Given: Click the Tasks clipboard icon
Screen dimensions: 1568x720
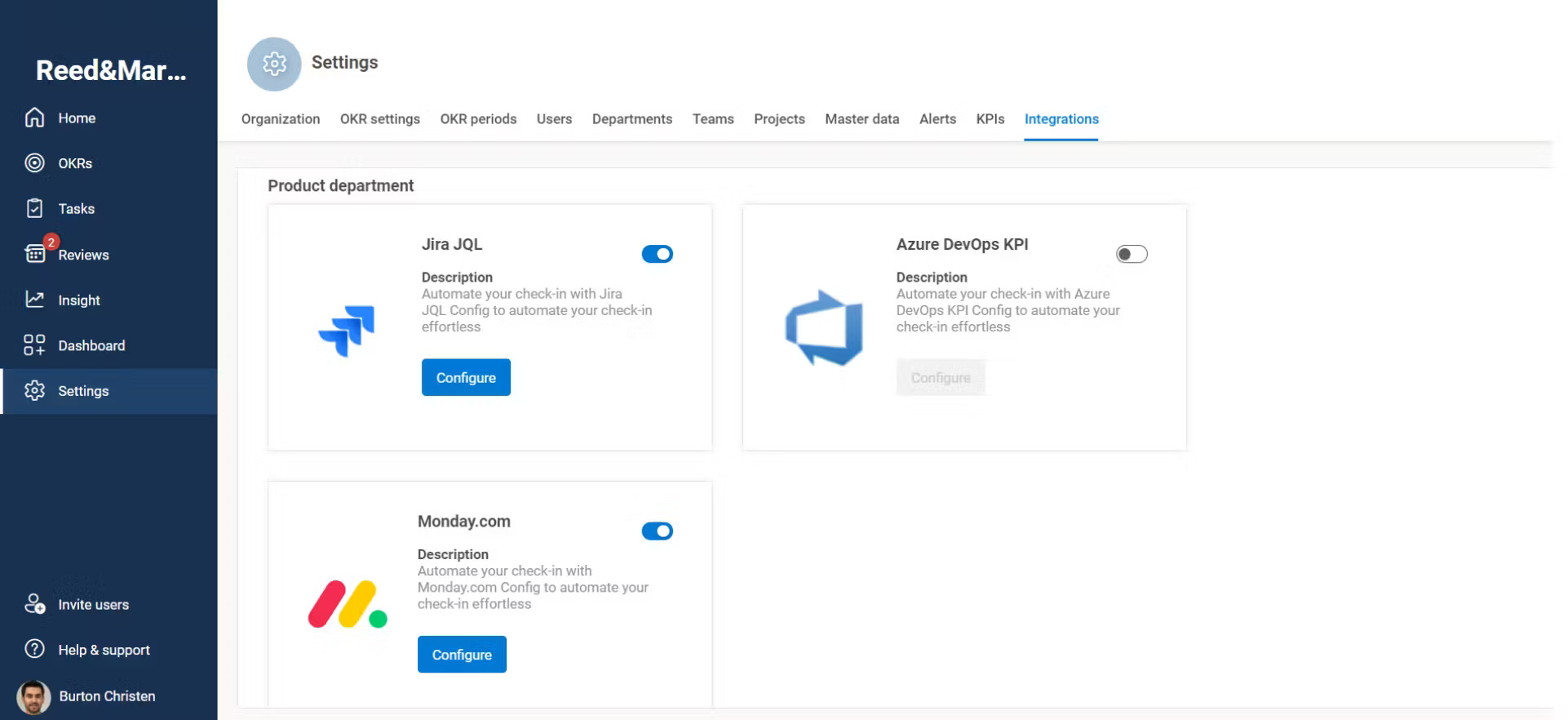Looking at the screenshot, I should (34, 209).
